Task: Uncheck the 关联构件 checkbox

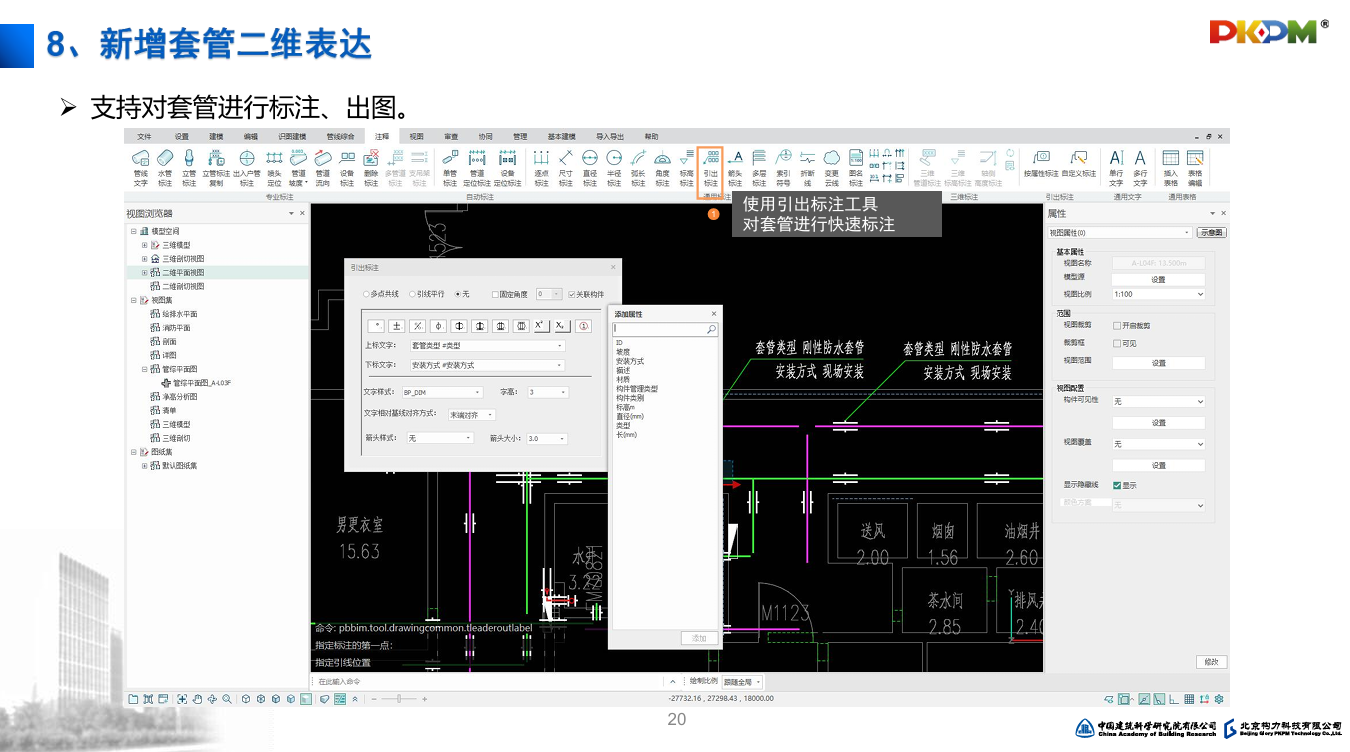Action: pos(572,294)
